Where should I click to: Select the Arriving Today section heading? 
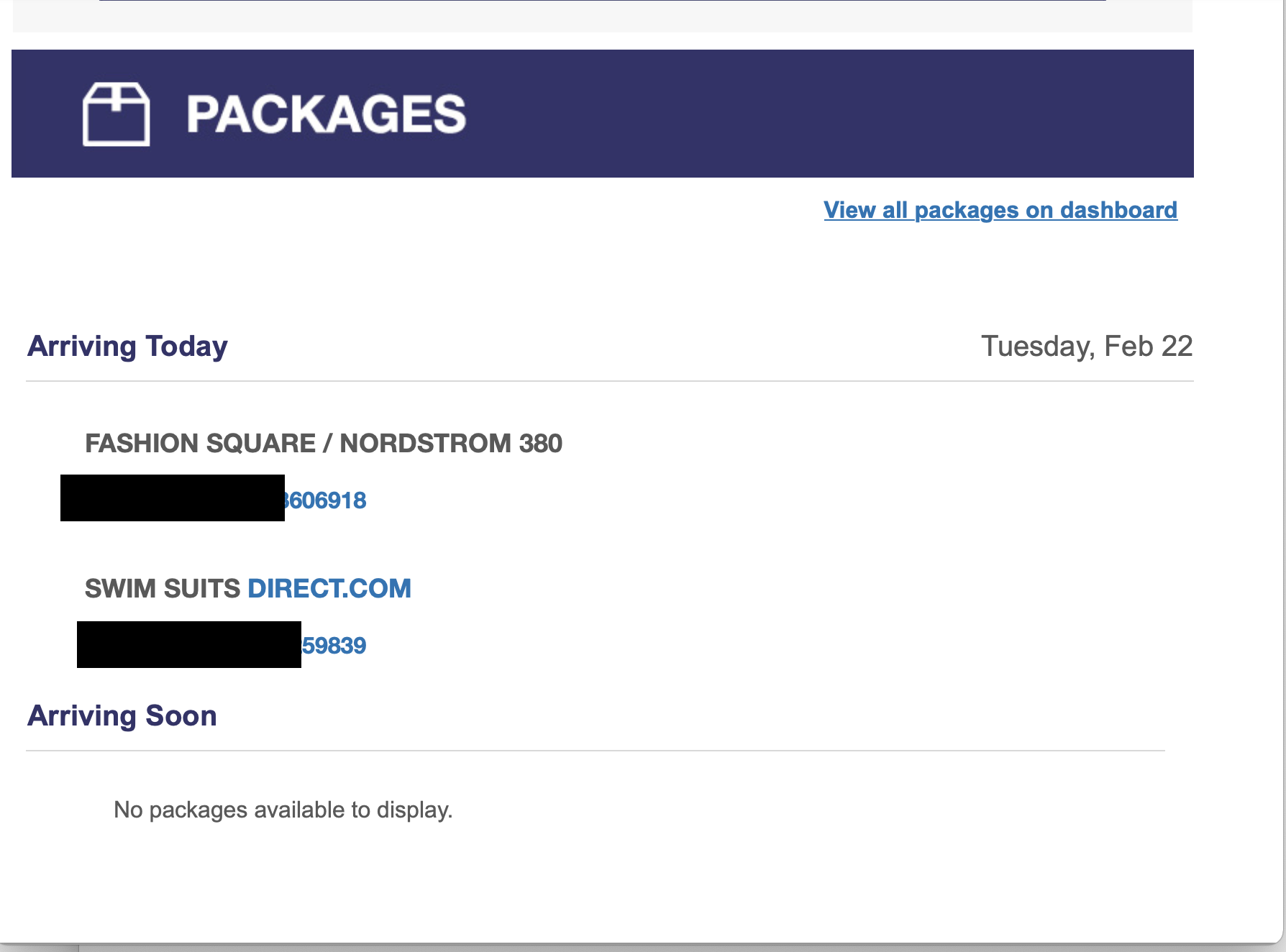click(x=127, y=346)
